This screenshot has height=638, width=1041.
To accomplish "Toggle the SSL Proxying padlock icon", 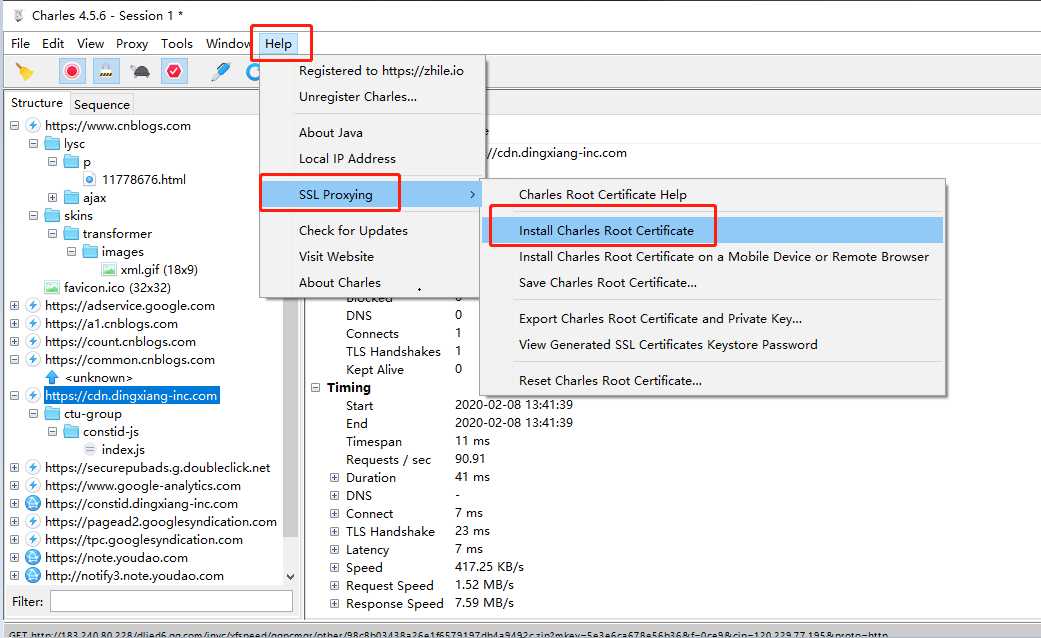I will (106, 71).
